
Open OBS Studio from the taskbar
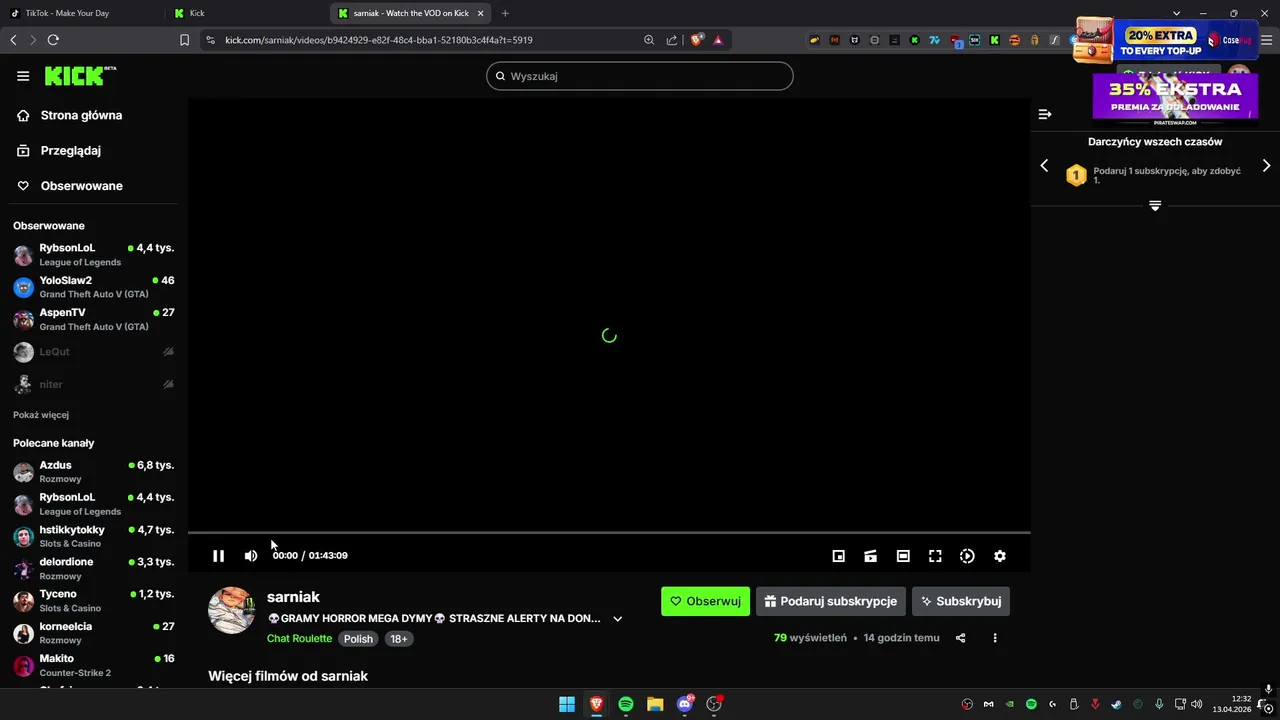714,704
